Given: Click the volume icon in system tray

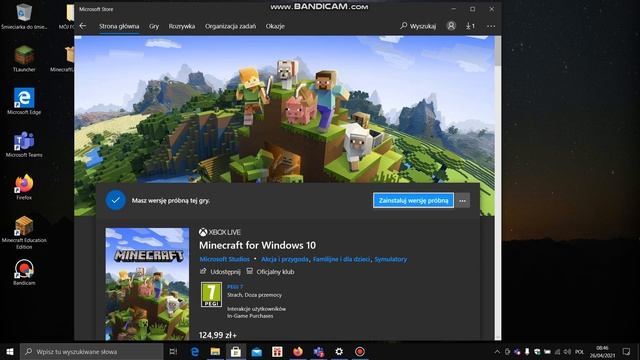Looking at the screenshot, I should (567, 351).
